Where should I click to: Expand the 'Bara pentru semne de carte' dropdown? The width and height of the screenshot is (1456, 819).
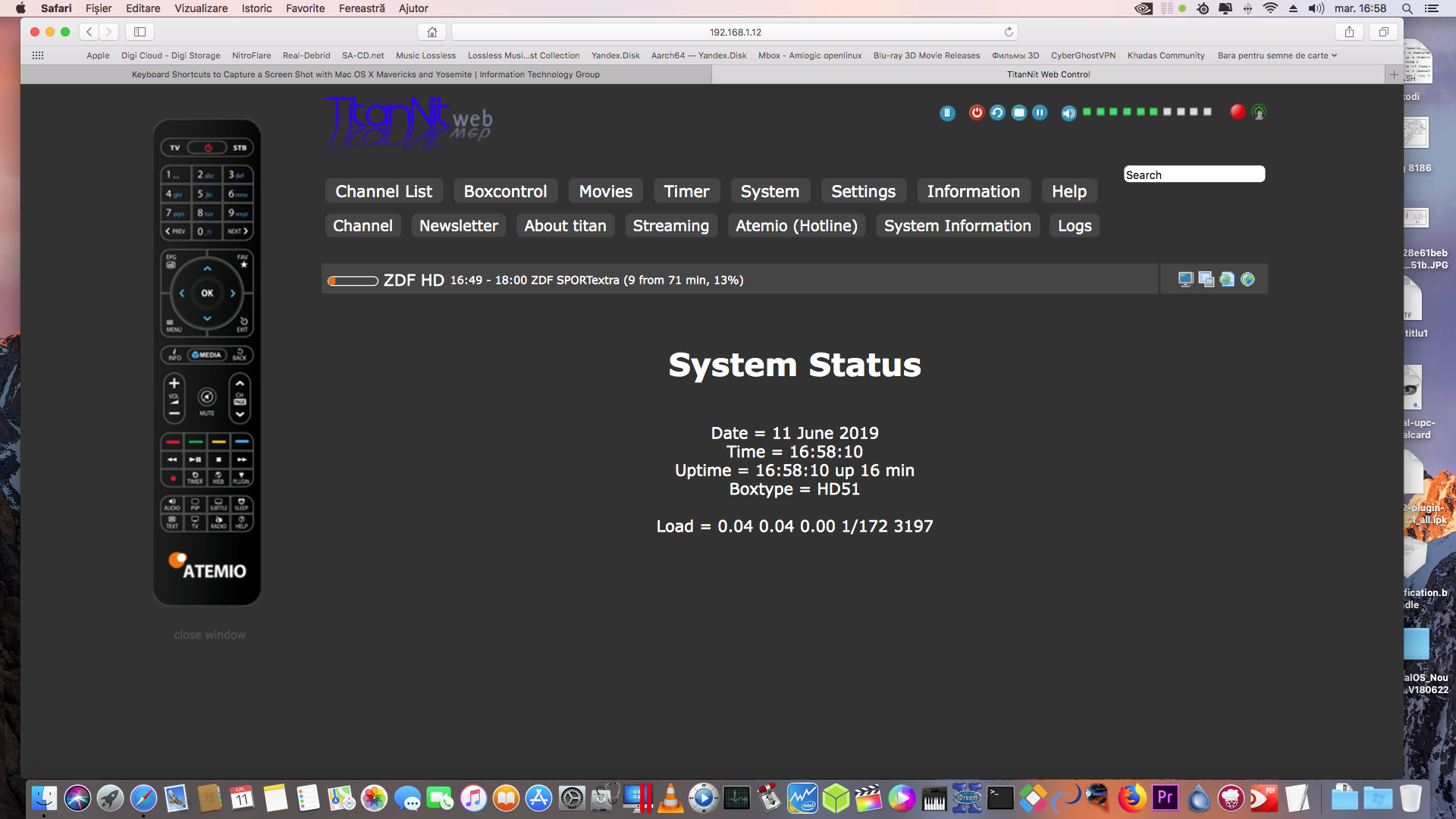click(1277, 55)
